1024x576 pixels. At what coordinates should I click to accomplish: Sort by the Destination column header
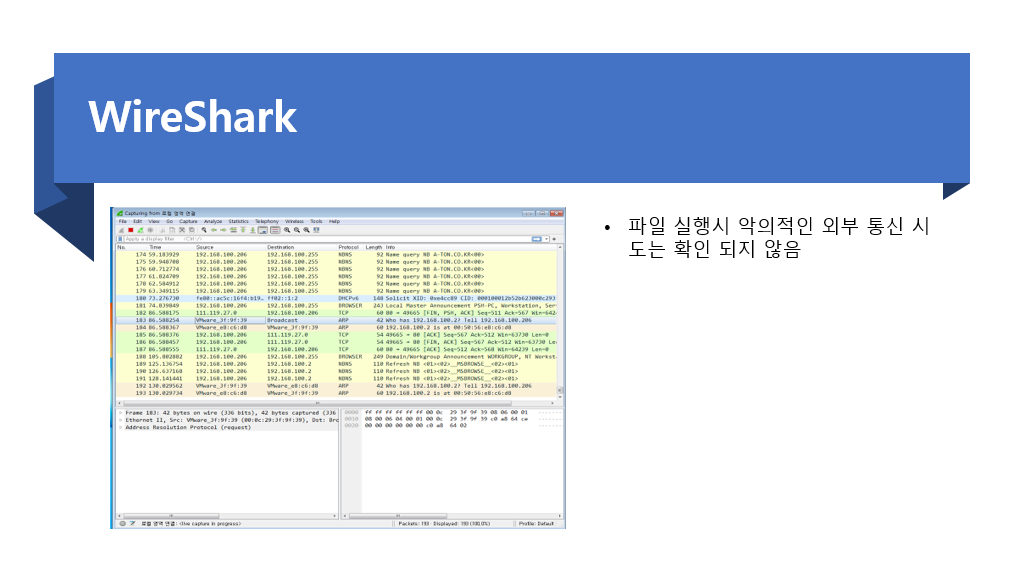(281, 248)
